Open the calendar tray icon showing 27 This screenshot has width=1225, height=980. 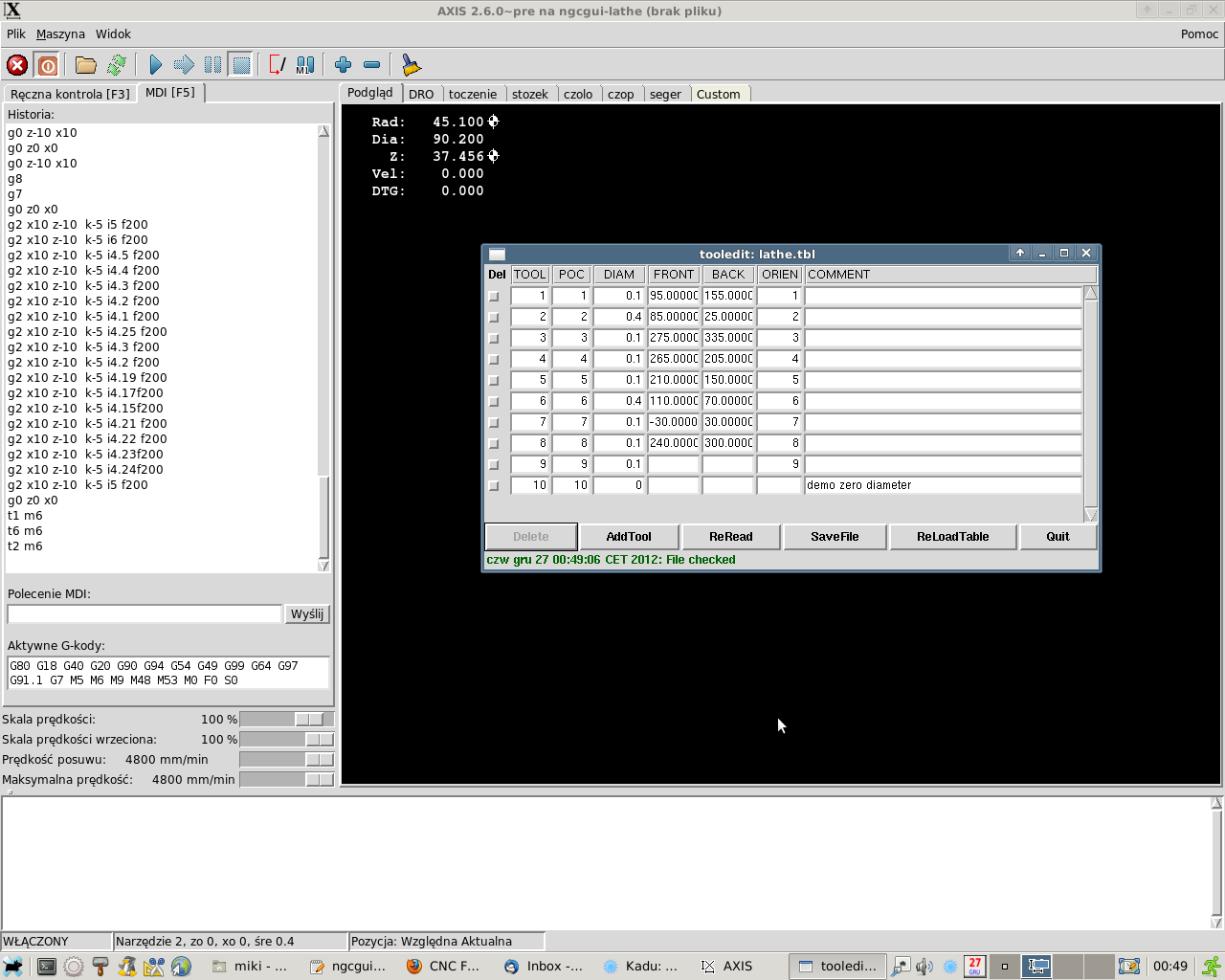[x=974, y=967]
